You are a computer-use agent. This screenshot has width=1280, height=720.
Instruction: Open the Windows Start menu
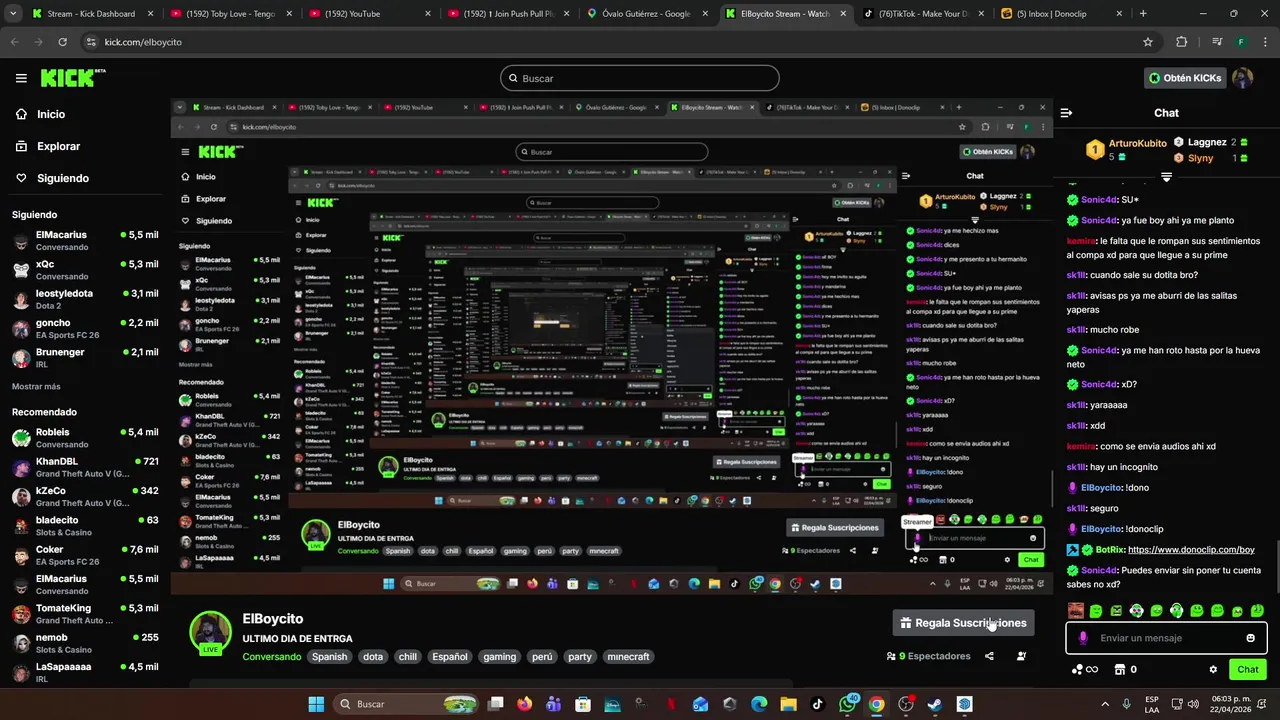pos(316,704)
